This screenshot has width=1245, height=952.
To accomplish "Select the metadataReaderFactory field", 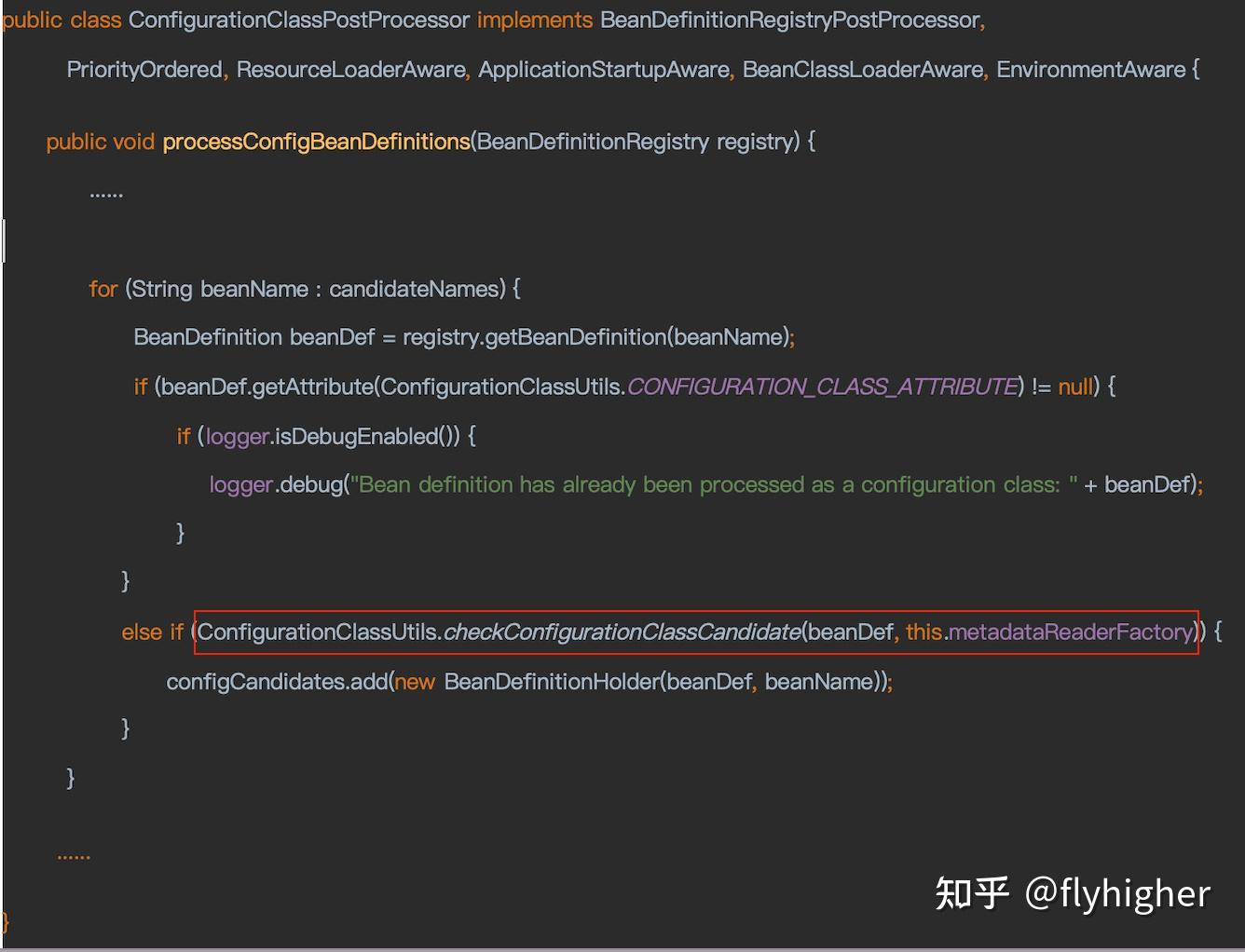I will 1071,632.
